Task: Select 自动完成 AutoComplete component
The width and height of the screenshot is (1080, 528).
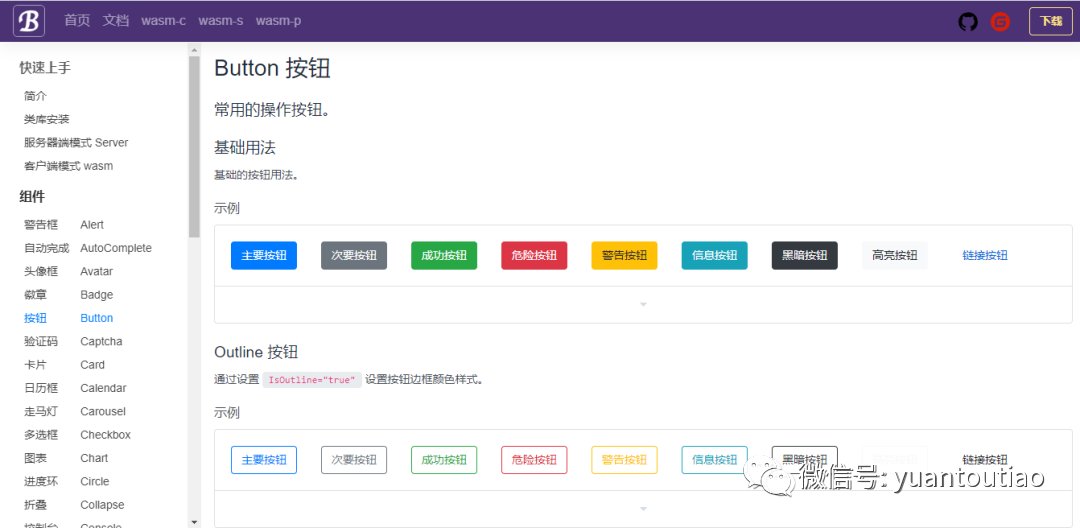Action: pos(87,249)
